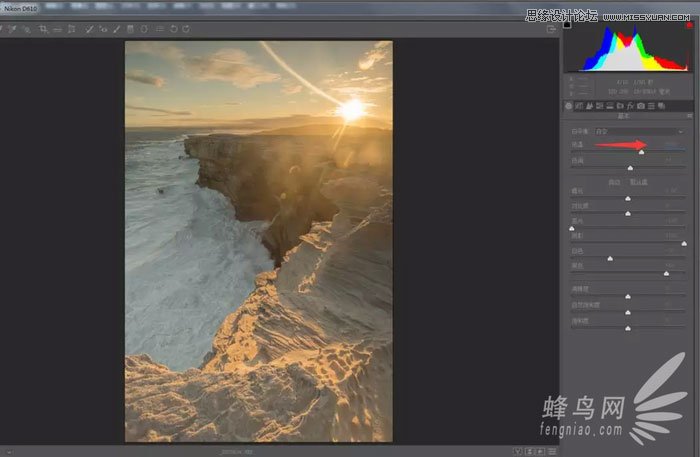The image size is (700, 457).
Task: Click the Default tone link
Action: (640, 181)
